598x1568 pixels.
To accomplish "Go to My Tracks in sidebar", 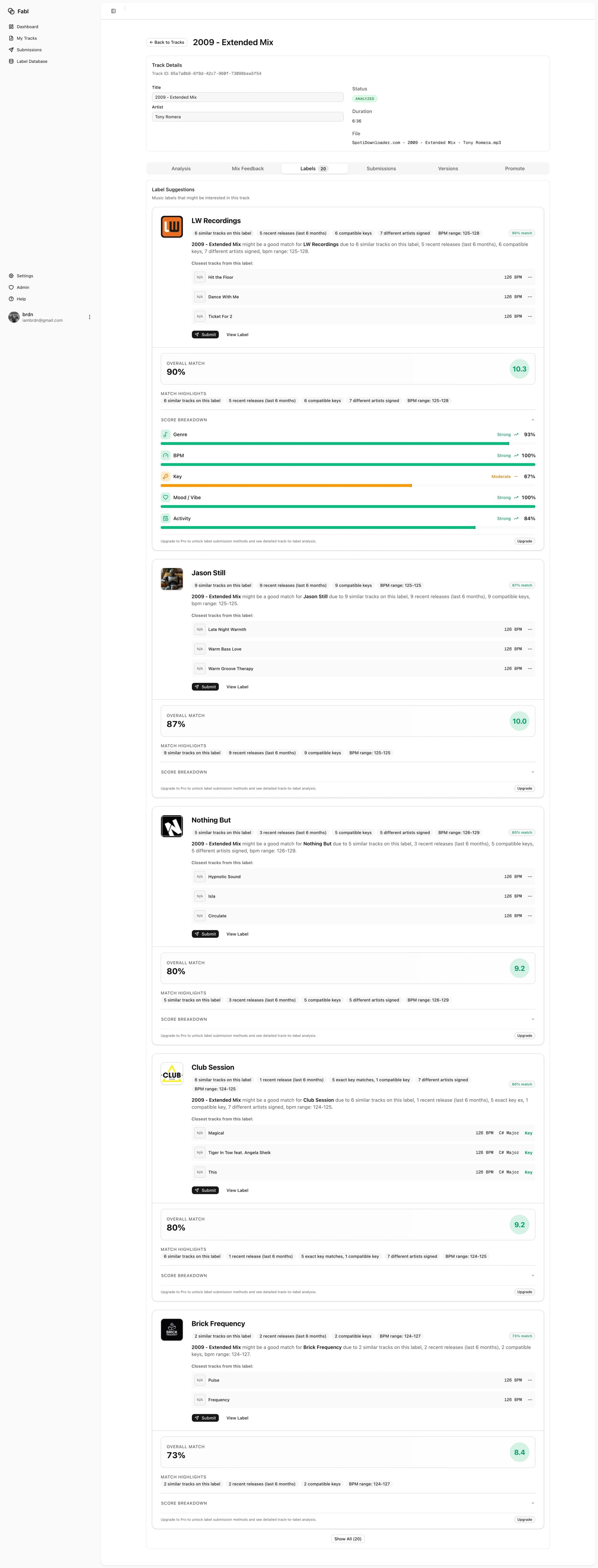I will coord(26,38).
